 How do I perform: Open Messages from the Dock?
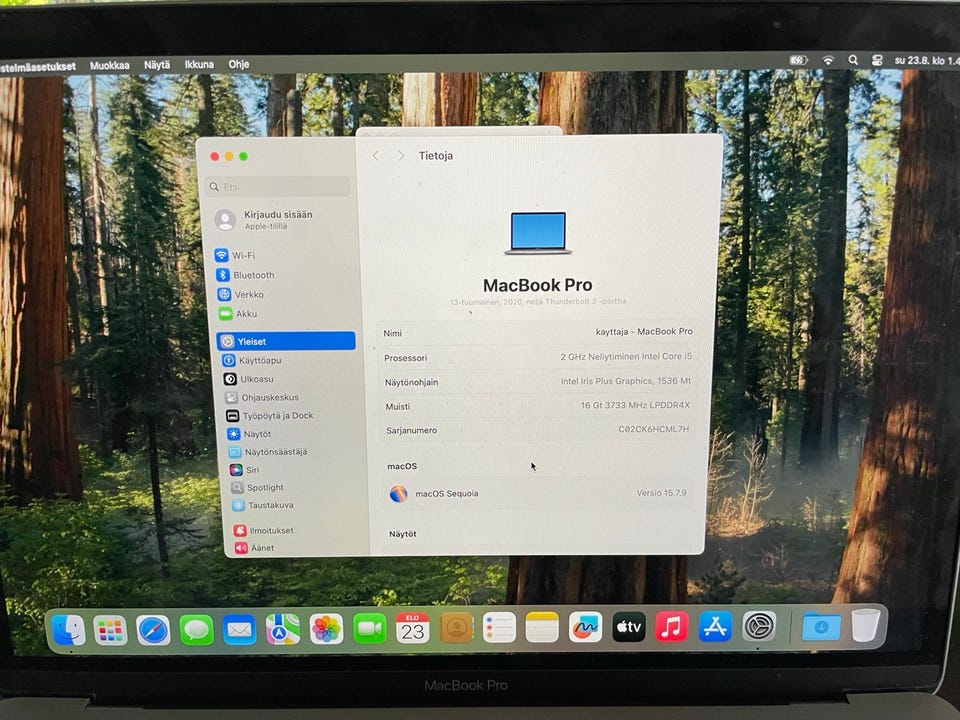[196, 631]
